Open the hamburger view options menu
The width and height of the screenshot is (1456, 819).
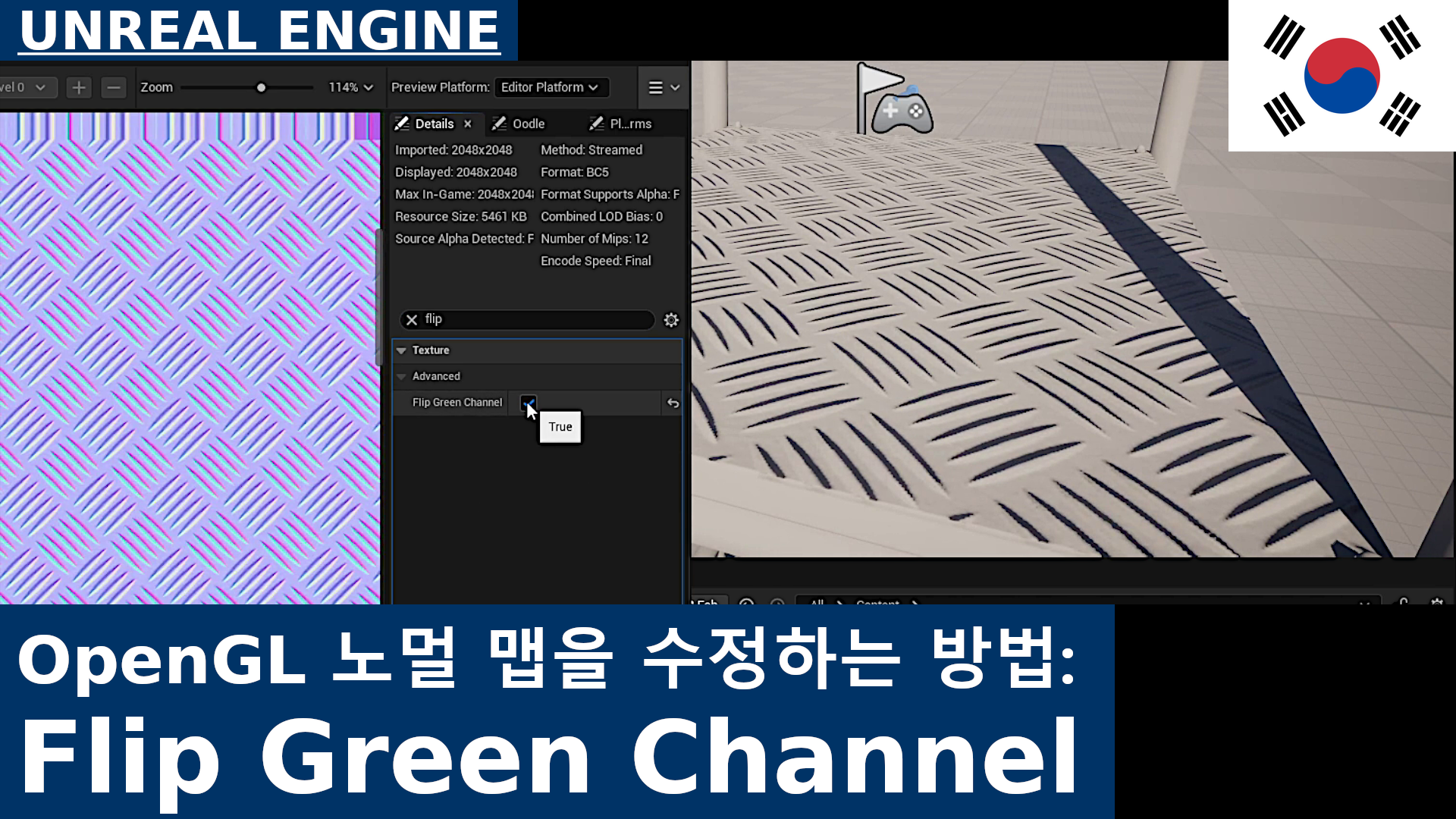tap(664, 88)
